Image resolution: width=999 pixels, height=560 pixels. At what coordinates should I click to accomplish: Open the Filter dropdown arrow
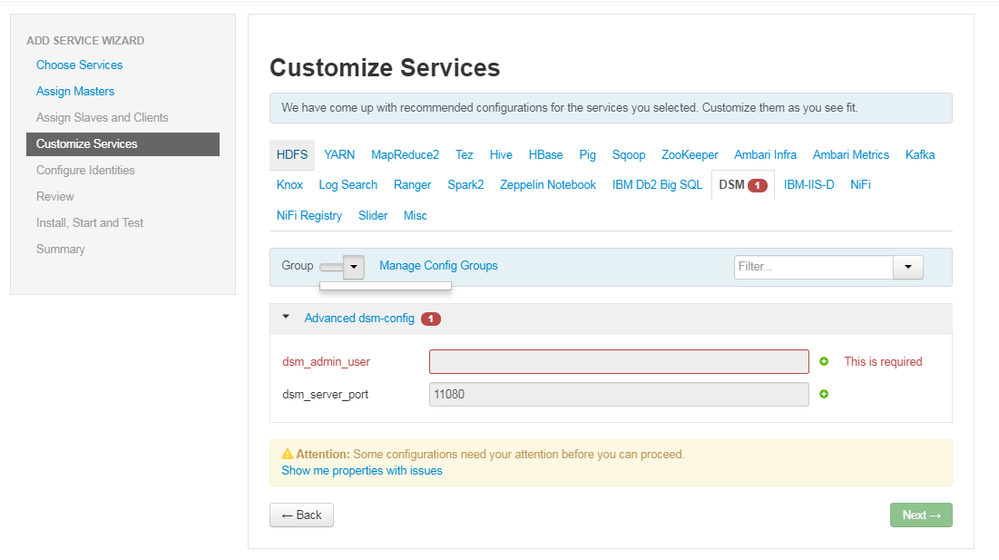[908, 267]
